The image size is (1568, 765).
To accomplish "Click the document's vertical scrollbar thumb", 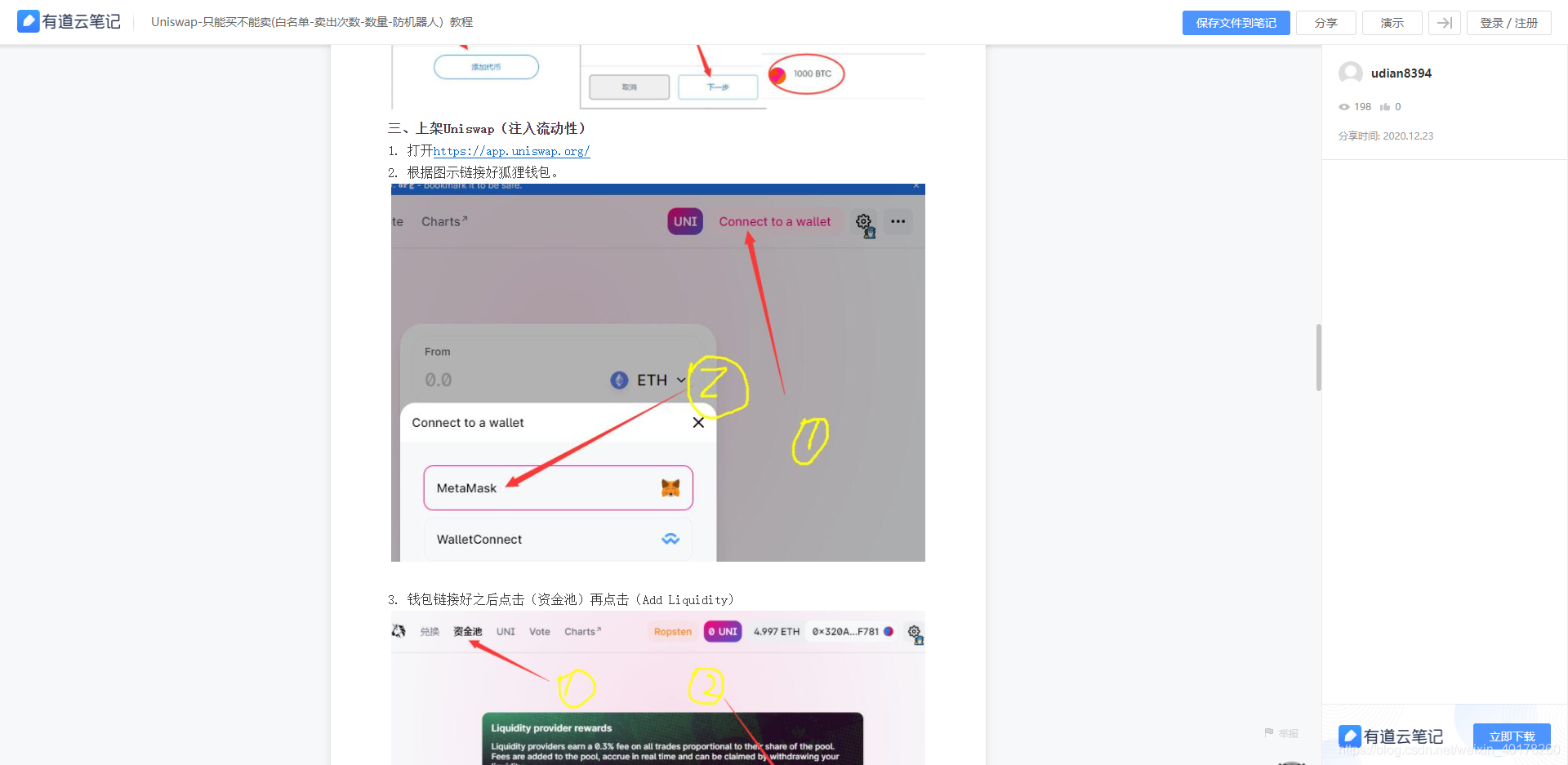I will click(1318, 358).
